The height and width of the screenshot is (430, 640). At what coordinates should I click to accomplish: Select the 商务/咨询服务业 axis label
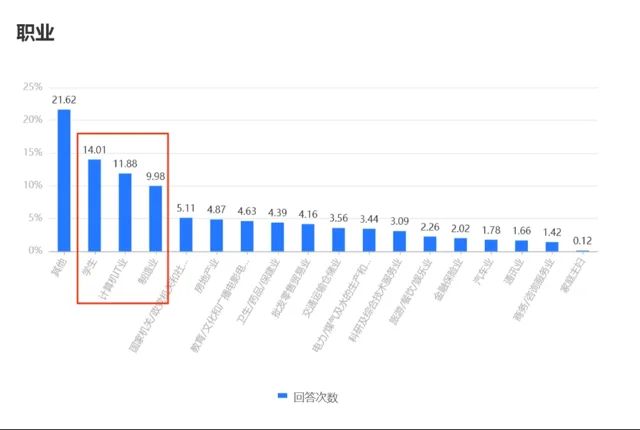coord(534,290)
